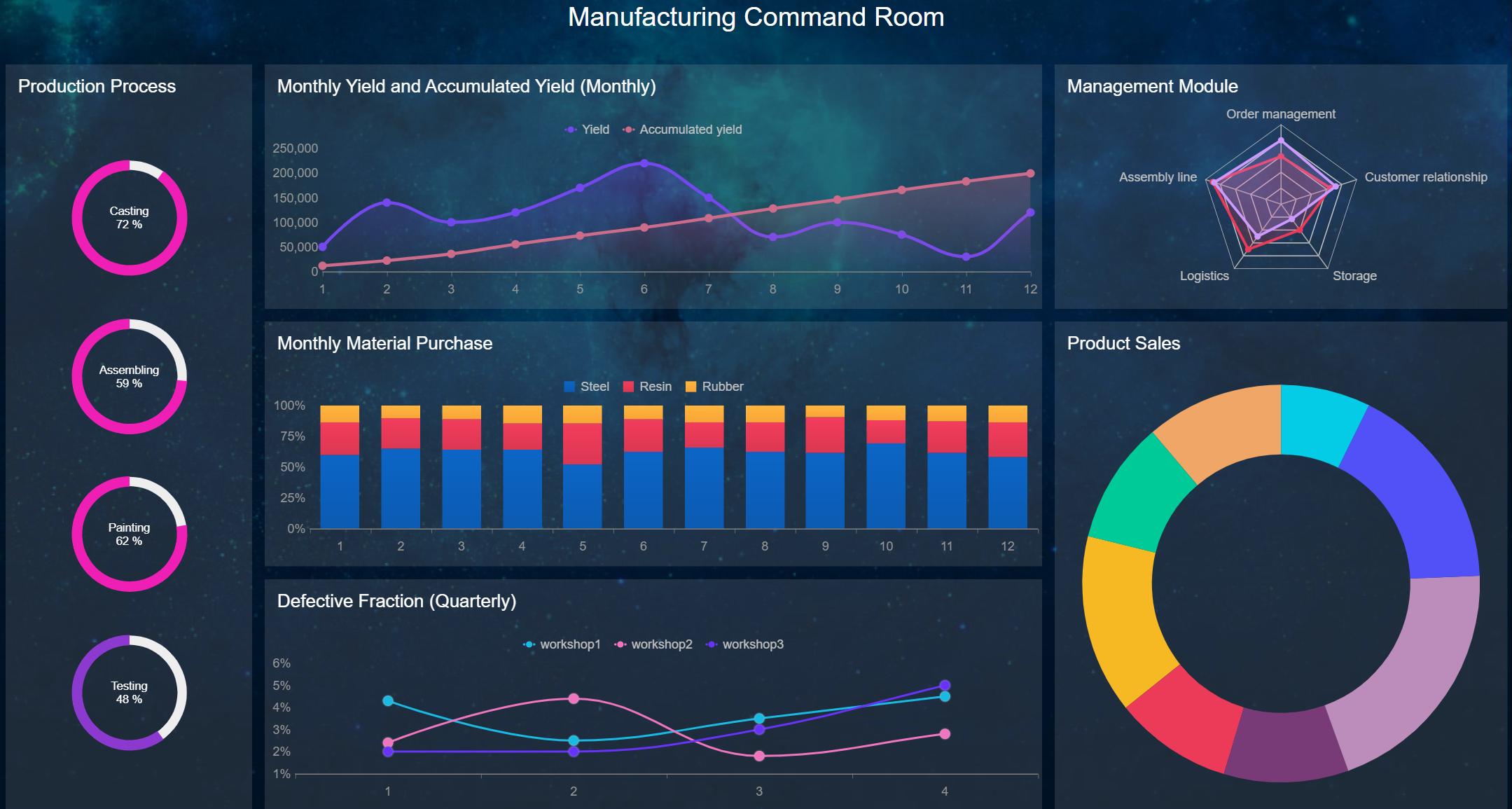Toggle Accumulated yield legend item
Image resolution: width=1512 pixels, height=809 pixels.
(682, 130)
